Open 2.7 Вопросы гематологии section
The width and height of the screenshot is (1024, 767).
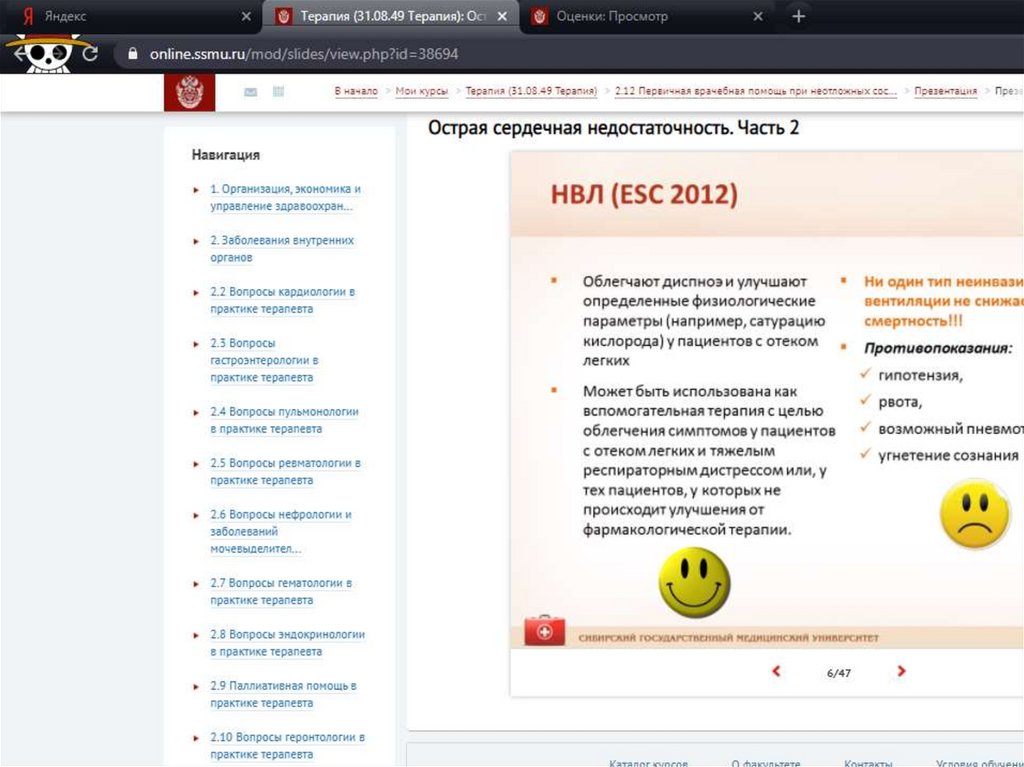281,591
